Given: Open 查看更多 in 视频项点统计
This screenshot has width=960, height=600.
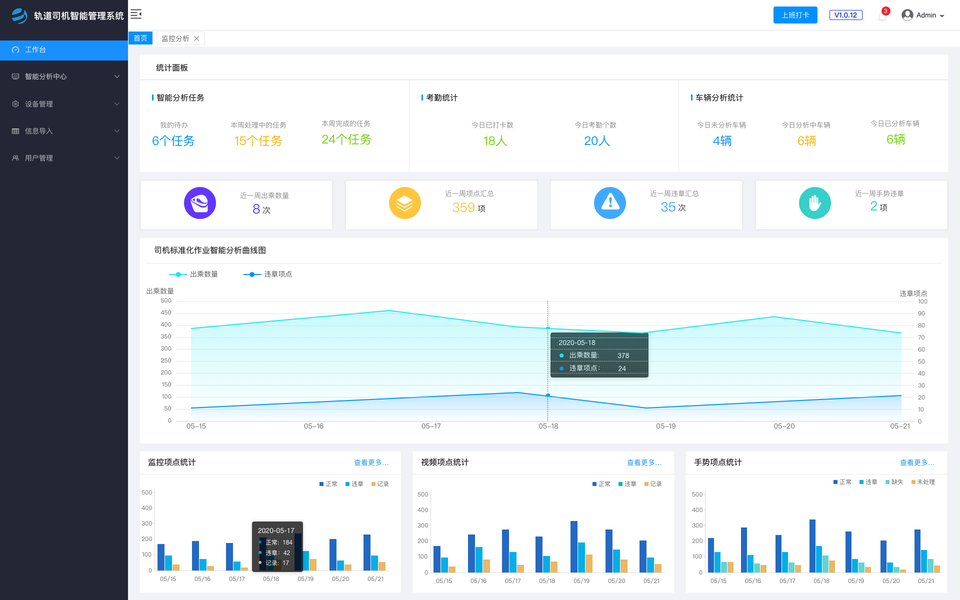Looking at the screenshot, I should point(644,463).
